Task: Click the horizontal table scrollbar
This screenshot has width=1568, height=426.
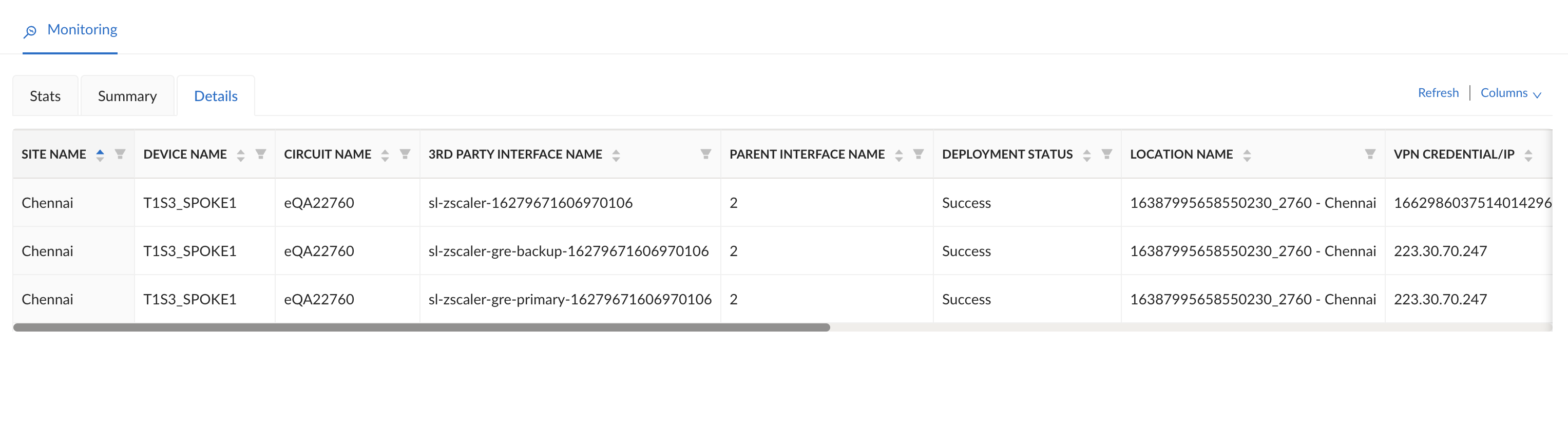Action: [421, 327]
